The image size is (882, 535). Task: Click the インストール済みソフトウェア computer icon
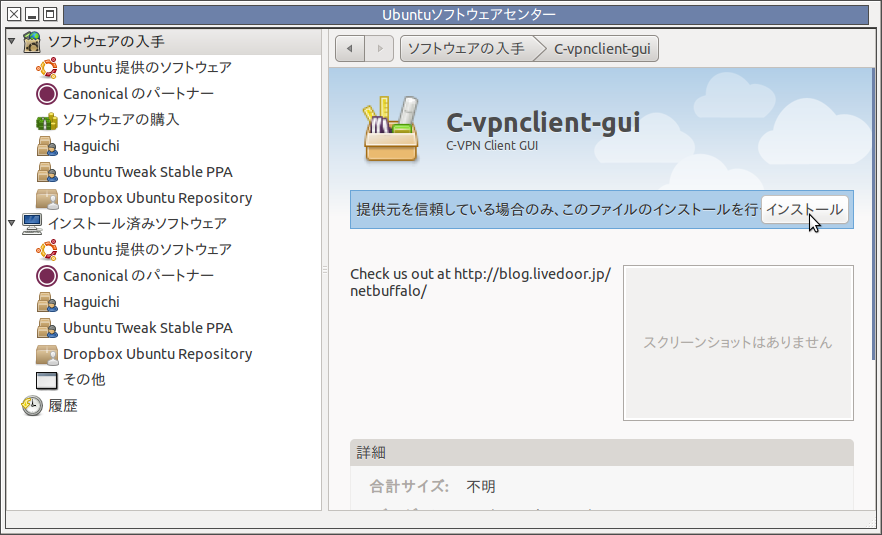click(x=32, y=224)
